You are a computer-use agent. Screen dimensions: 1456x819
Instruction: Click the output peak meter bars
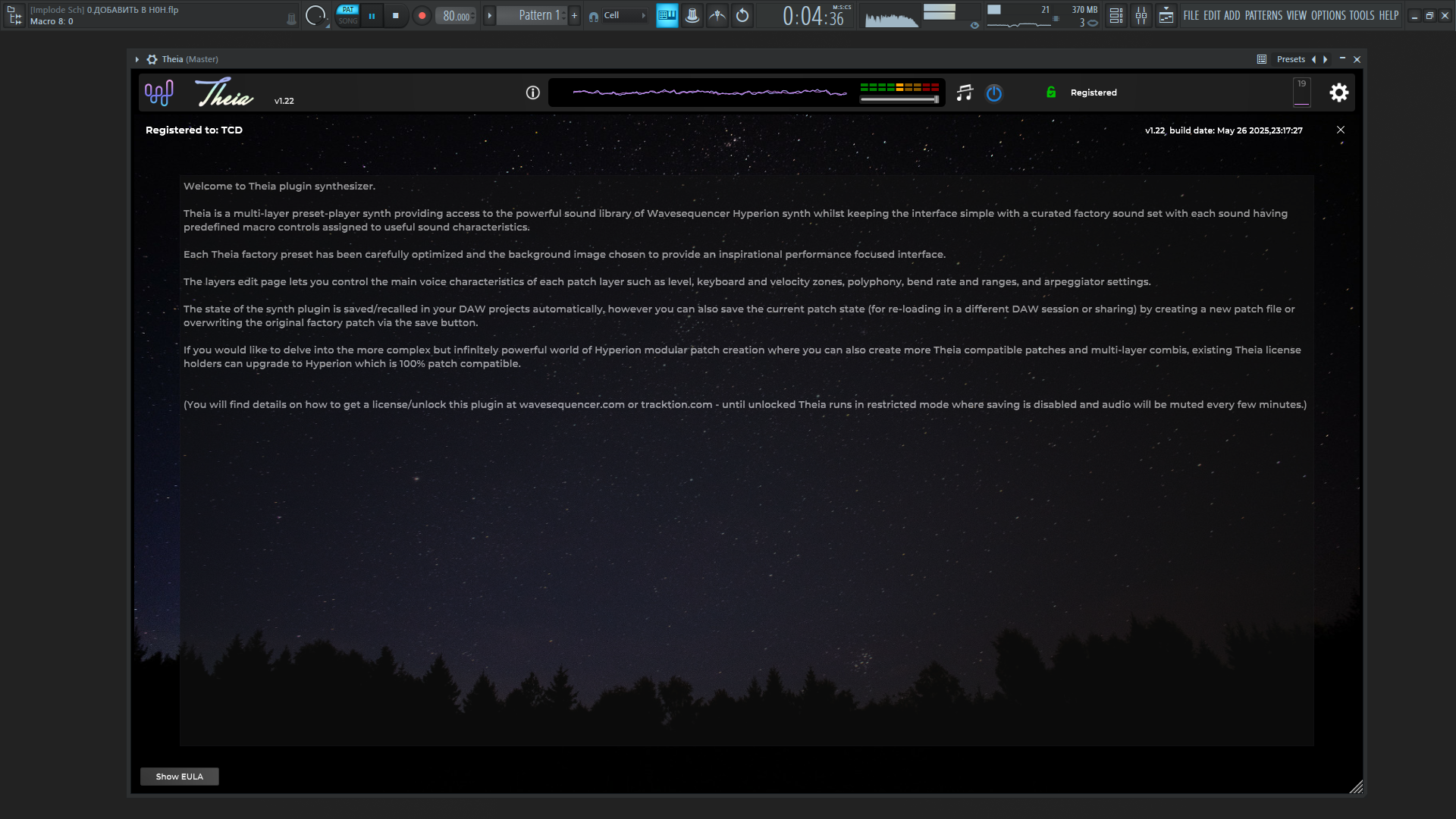click(940, 11)
